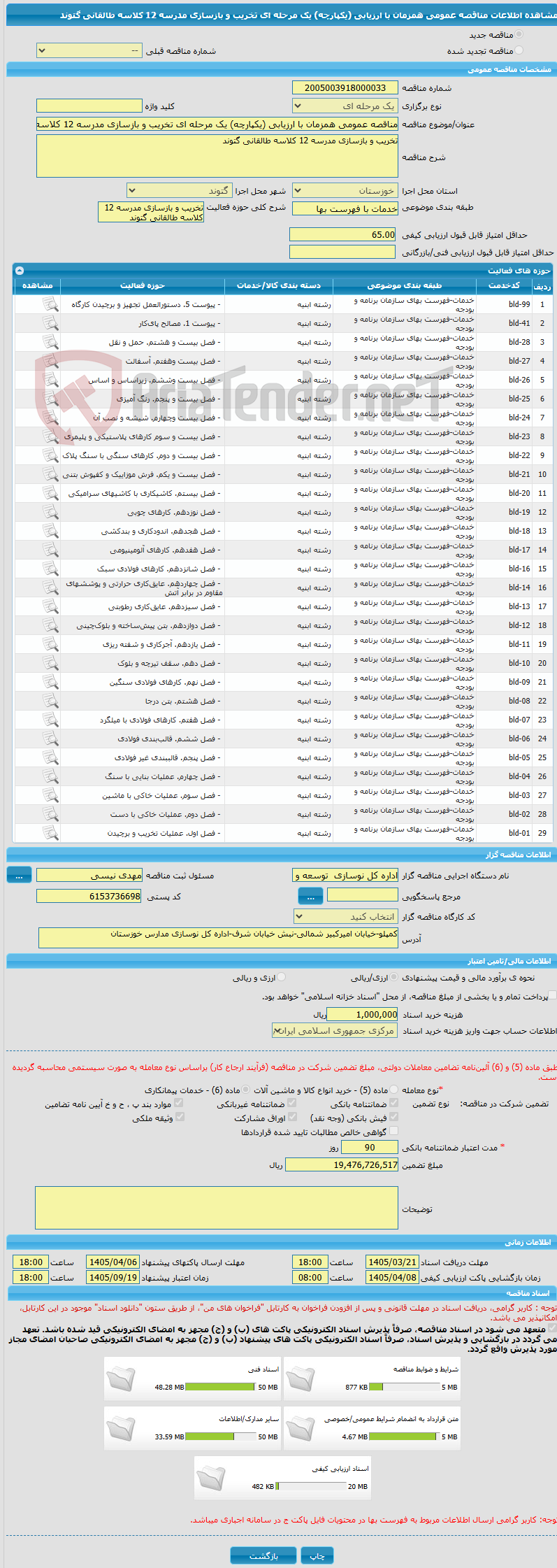Open the view magnifier icon for row bld-16
557x1568 pixels.
coord(50,569)
